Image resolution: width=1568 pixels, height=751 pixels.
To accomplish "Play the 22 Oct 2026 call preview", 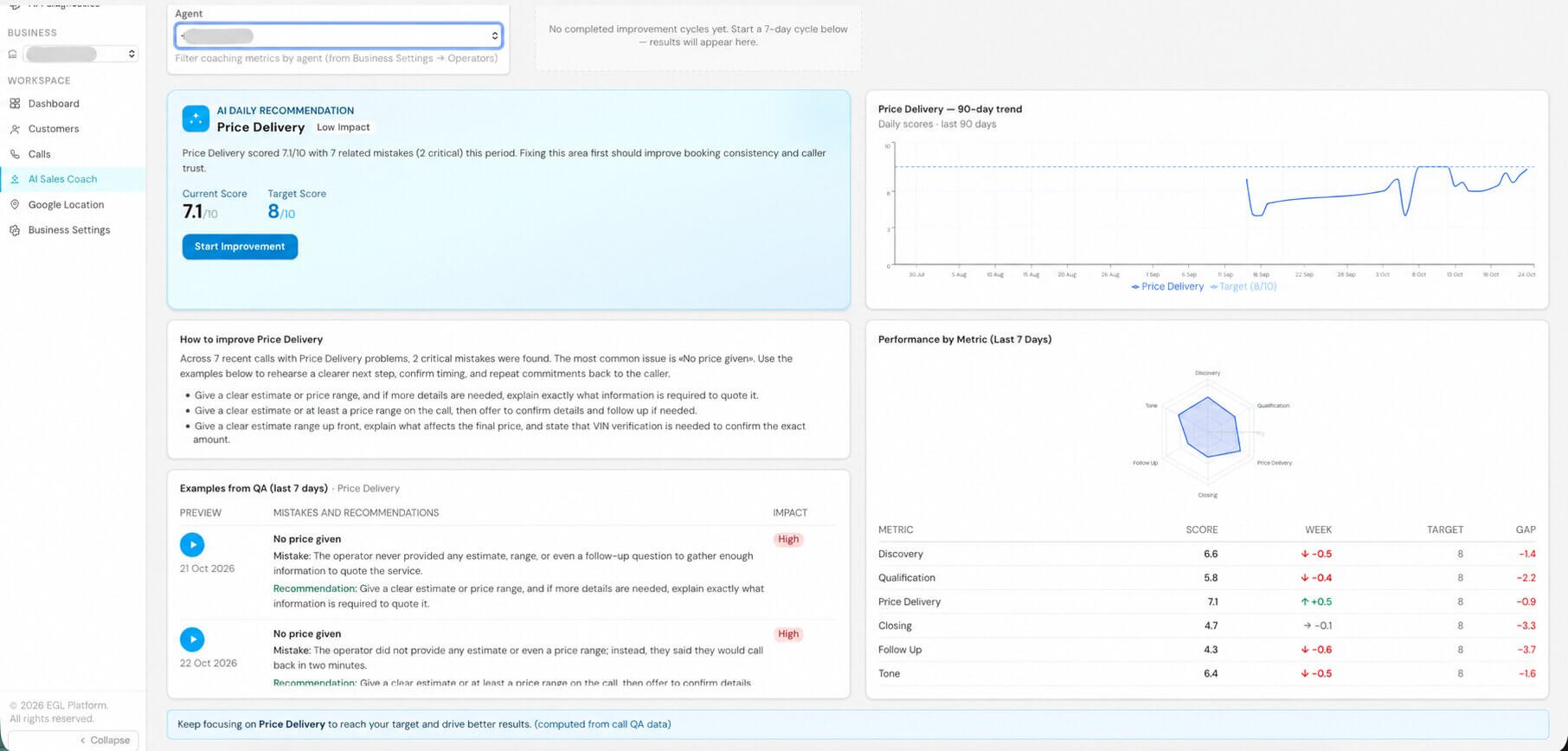I will [192, 639].
